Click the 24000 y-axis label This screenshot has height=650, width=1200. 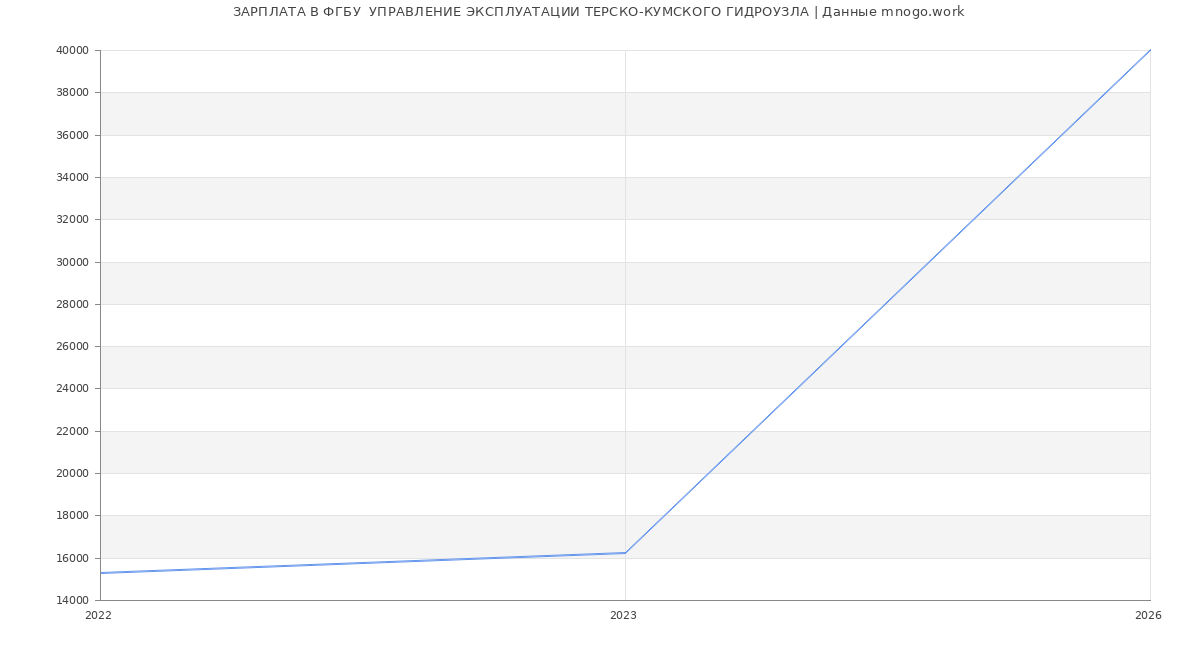[x=73, y=388]
